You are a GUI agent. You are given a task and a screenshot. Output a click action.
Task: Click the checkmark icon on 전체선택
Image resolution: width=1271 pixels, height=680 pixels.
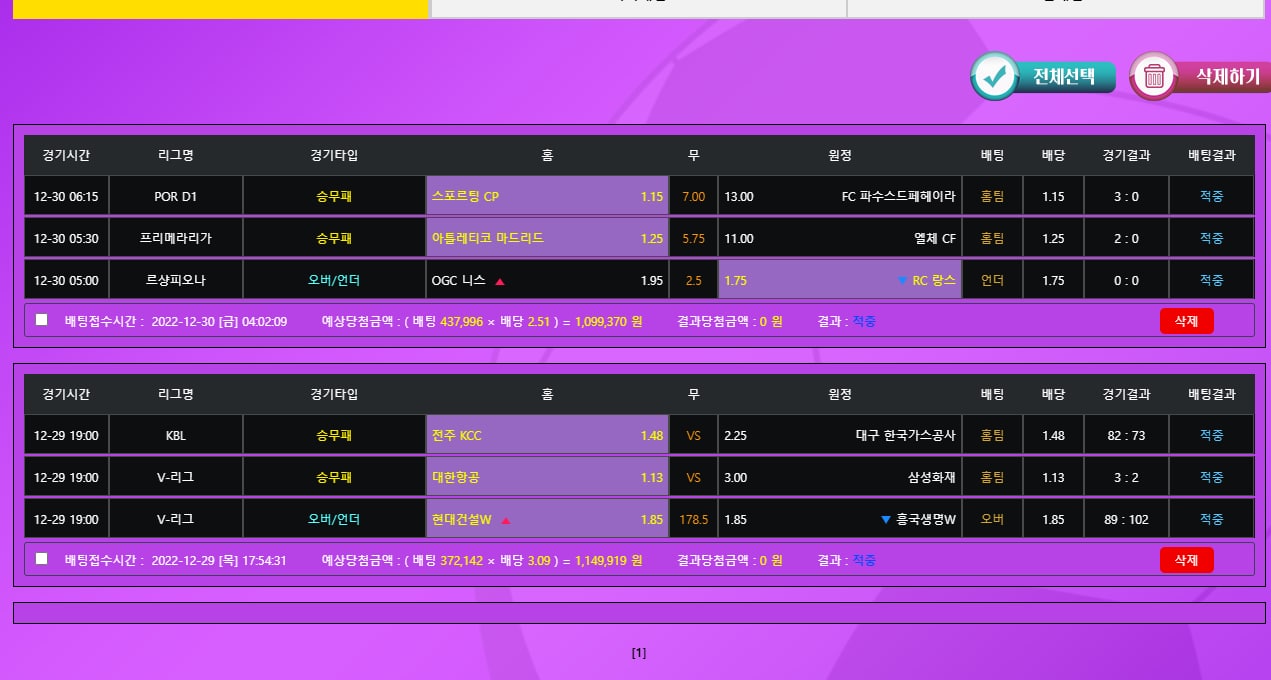click(x=994, y=77)
